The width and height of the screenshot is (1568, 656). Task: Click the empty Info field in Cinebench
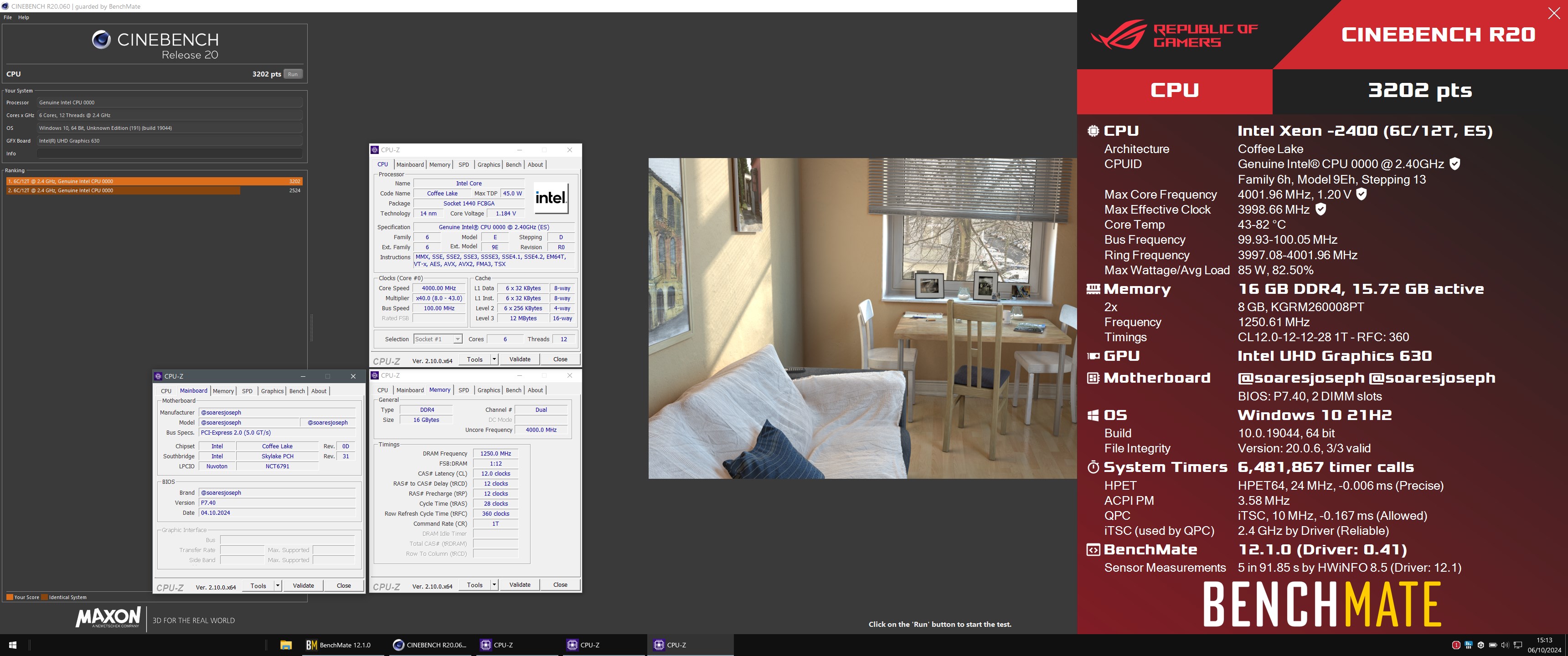pos(170,154)
